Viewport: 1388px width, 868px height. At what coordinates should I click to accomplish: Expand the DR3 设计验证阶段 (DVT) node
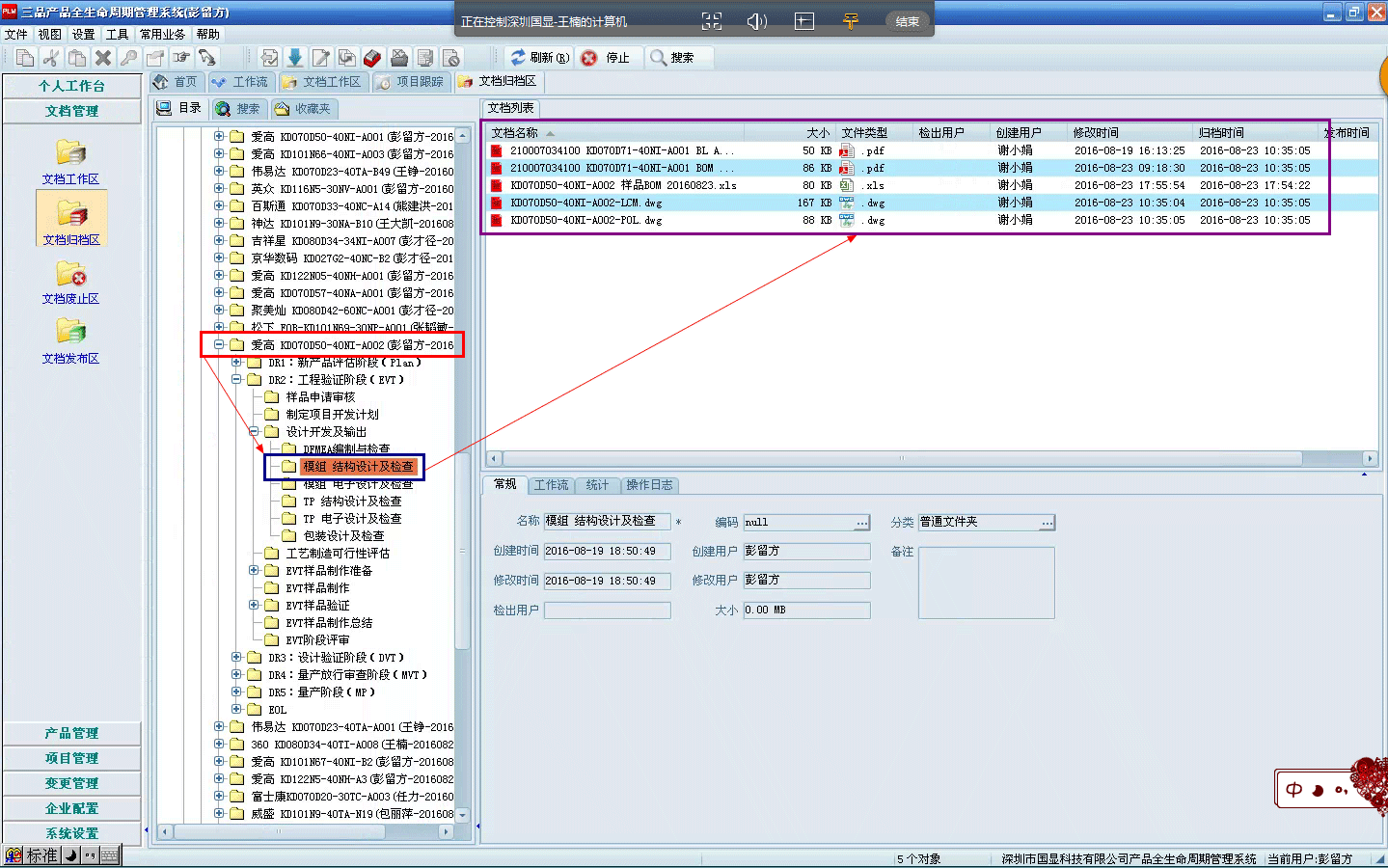coord(236,658)
